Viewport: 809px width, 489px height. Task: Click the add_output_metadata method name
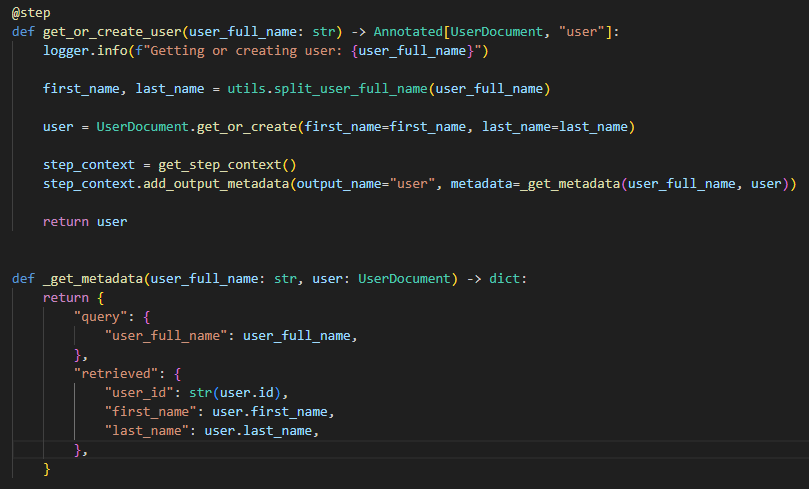coord(216,184)
